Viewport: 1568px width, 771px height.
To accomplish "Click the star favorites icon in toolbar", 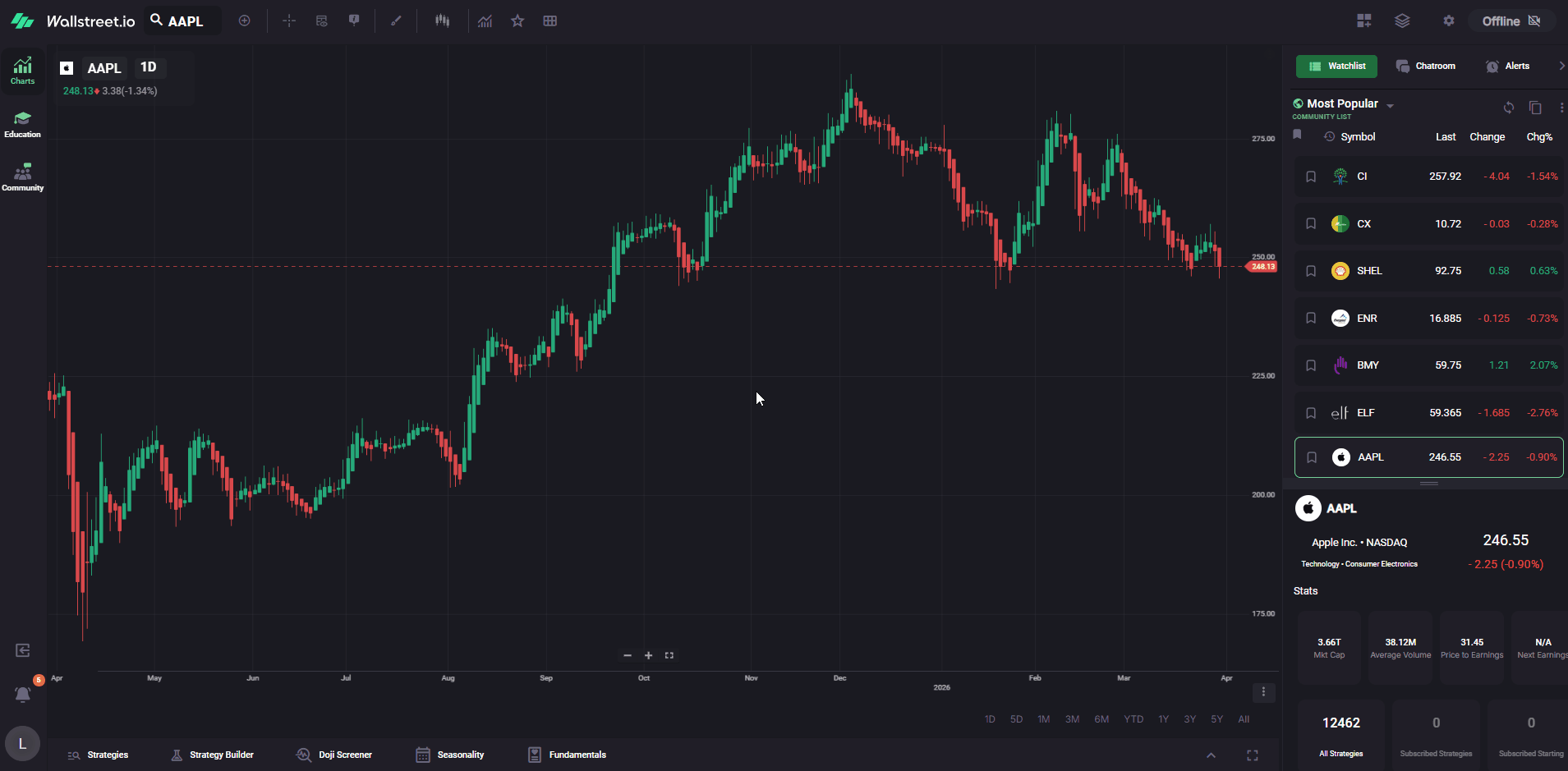I will (x=517, y=21).
